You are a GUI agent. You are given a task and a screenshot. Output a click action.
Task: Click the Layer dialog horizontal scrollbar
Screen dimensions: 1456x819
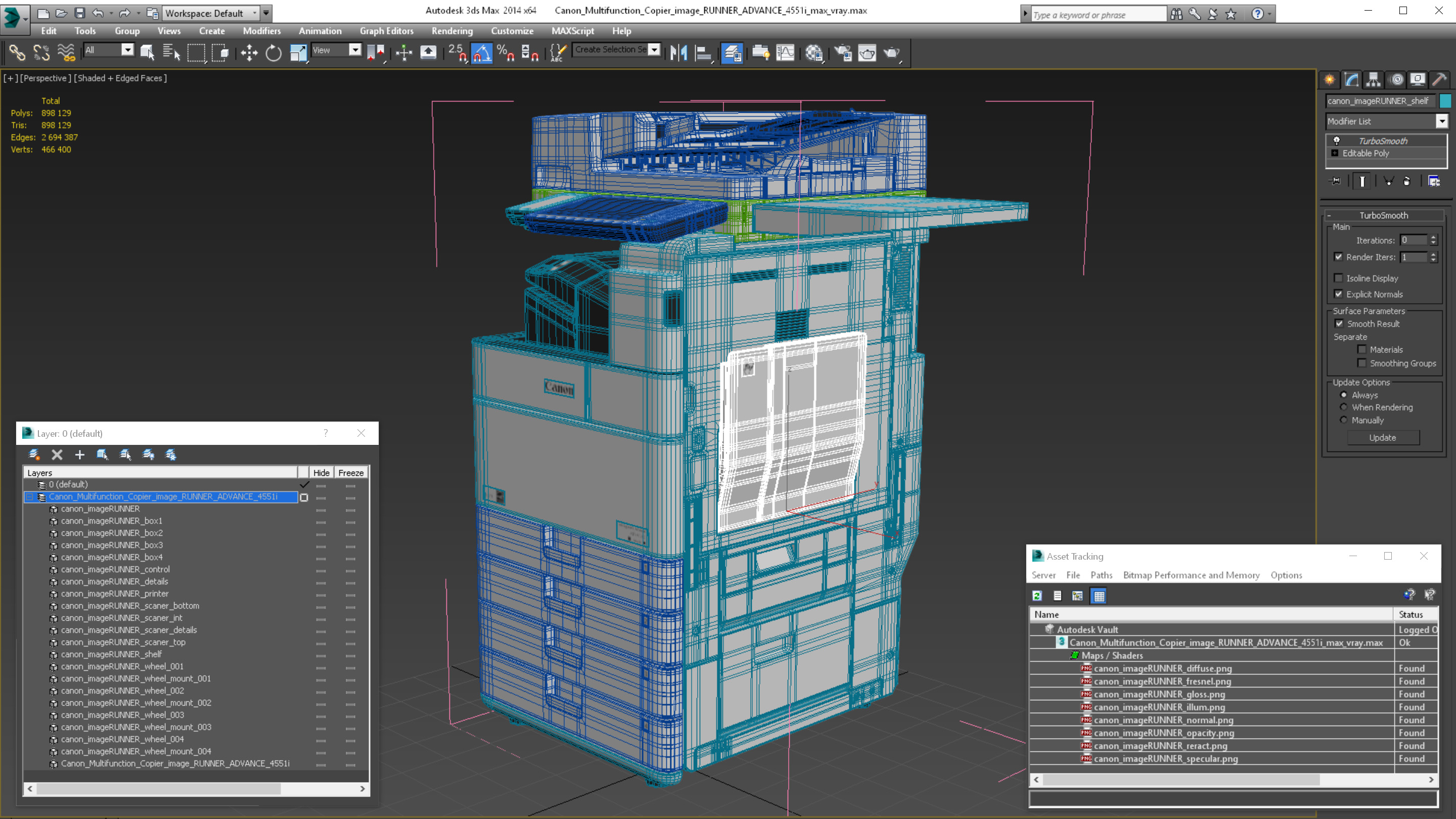196,789
